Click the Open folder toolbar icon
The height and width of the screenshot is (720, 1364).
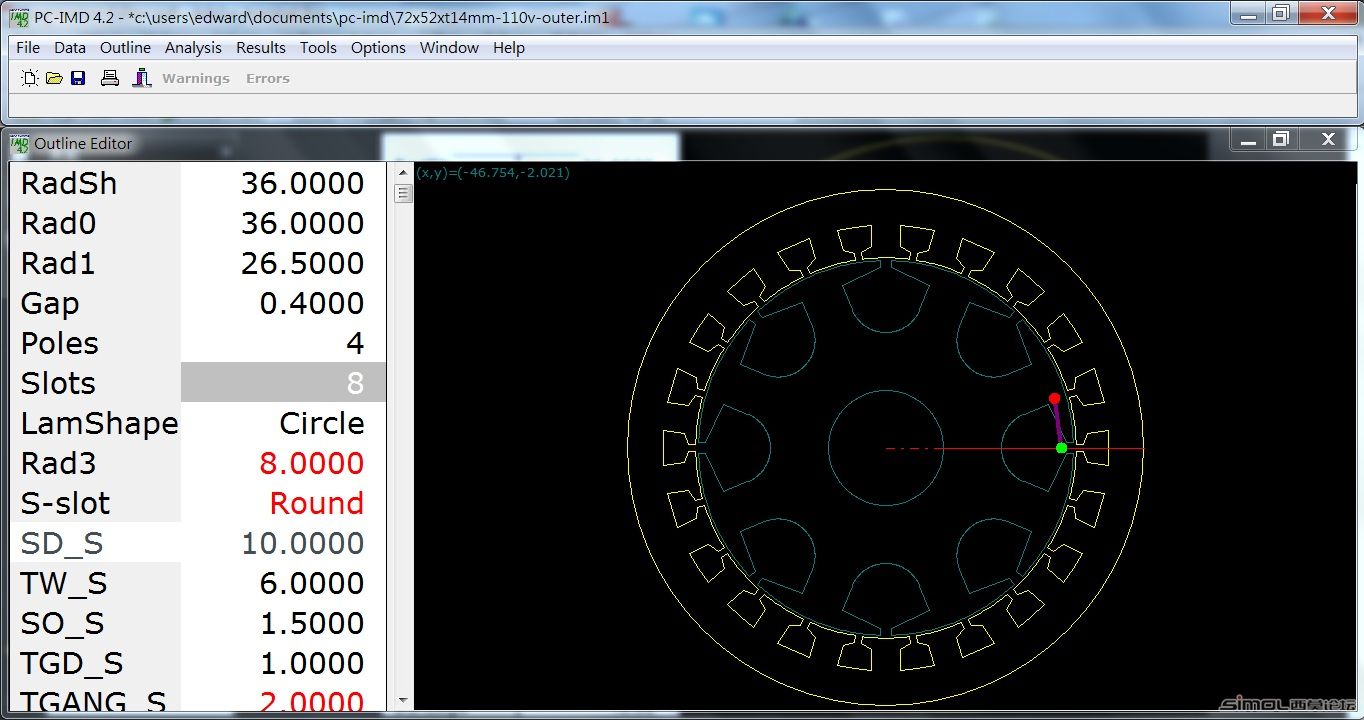54,78
